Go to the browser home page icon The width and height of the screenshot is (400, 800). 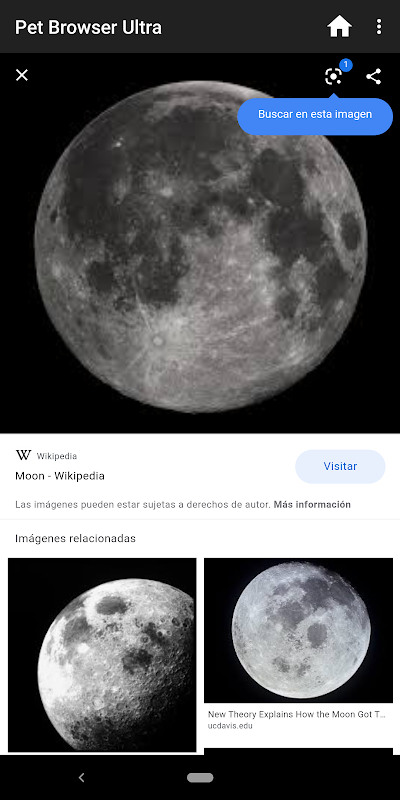339,27
